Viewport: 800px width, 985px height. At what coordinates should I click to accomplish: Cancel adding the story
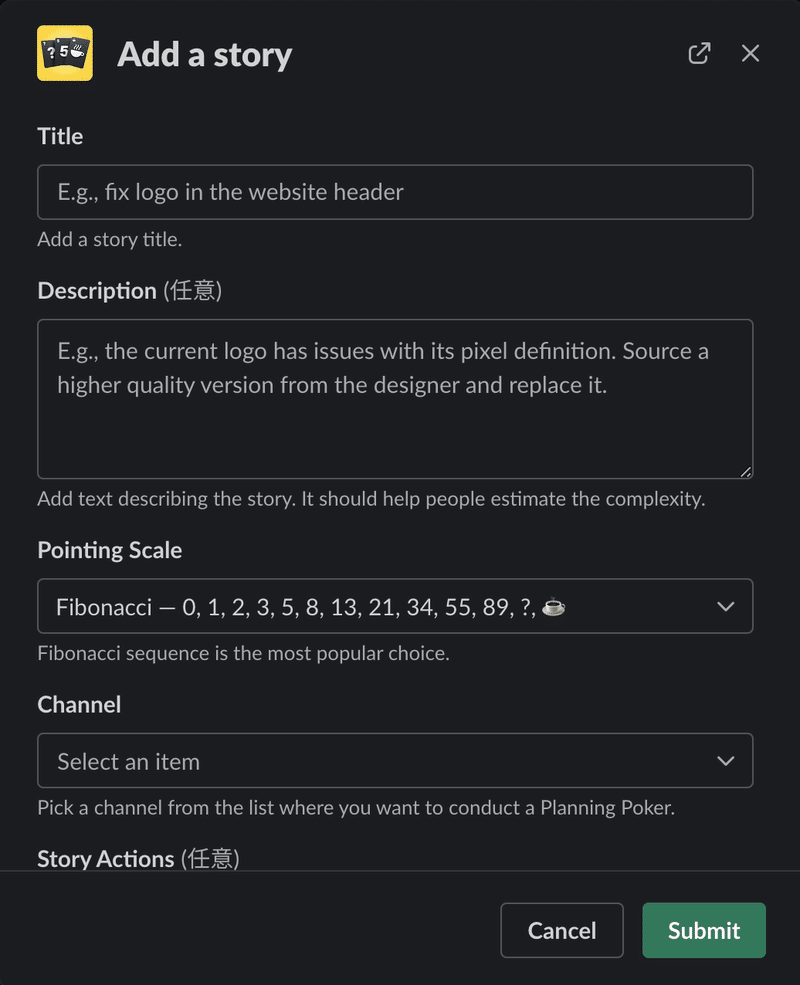(x=562, y=930)
